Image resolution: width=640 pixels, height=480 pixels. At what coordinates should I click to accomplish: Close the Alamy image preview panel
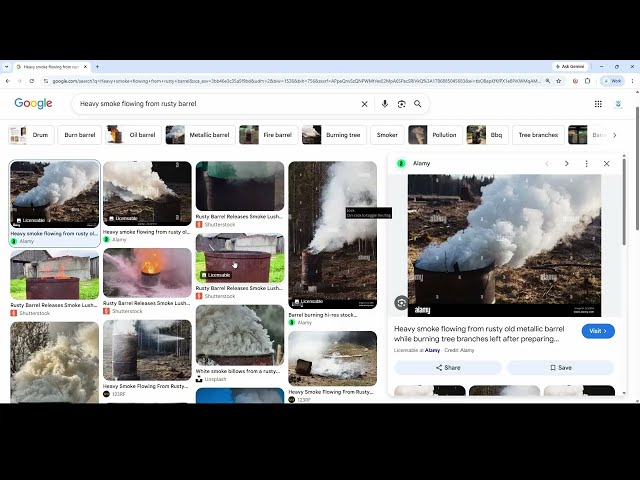click(x=607, y=163)
